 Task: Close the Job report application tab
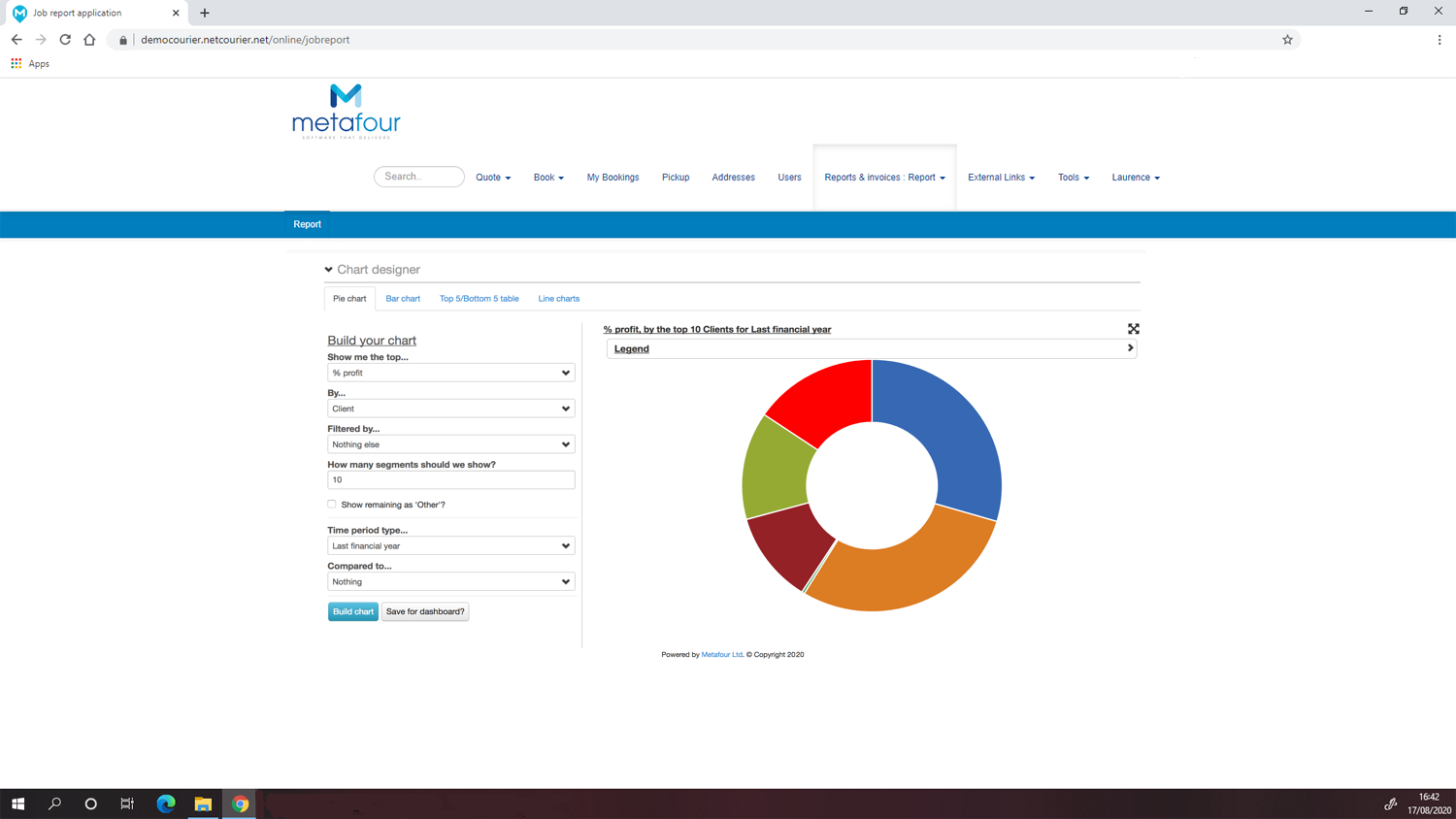coord(176,13)
